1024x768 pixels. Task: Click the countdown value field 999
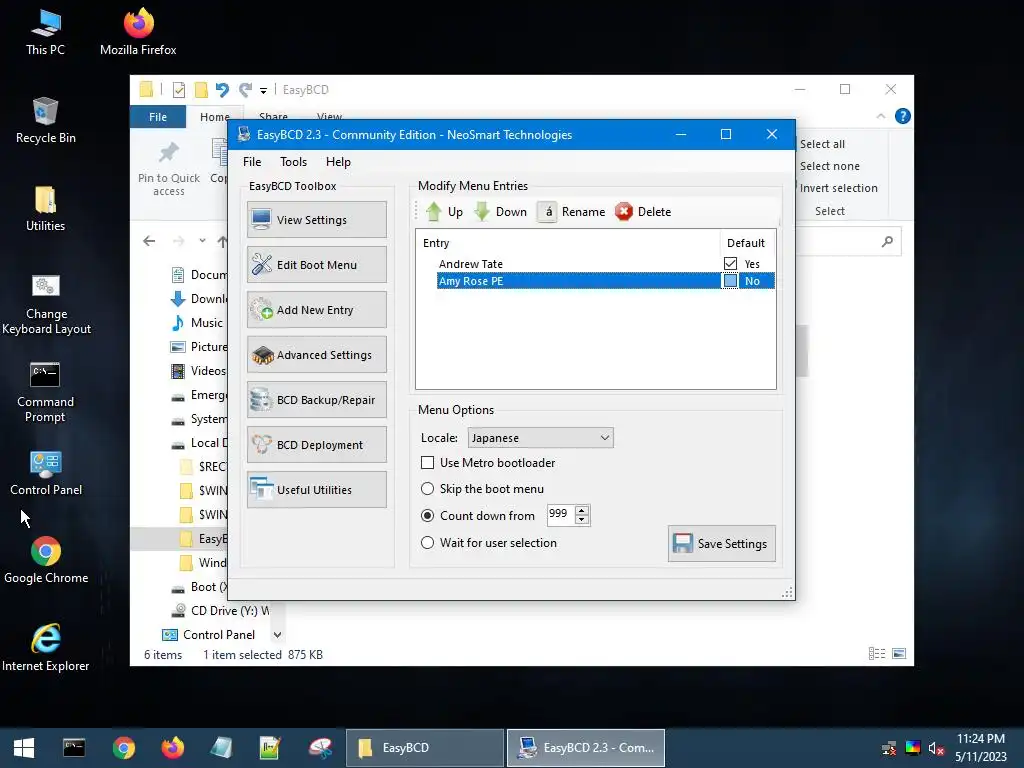click(x=560, y=515)
